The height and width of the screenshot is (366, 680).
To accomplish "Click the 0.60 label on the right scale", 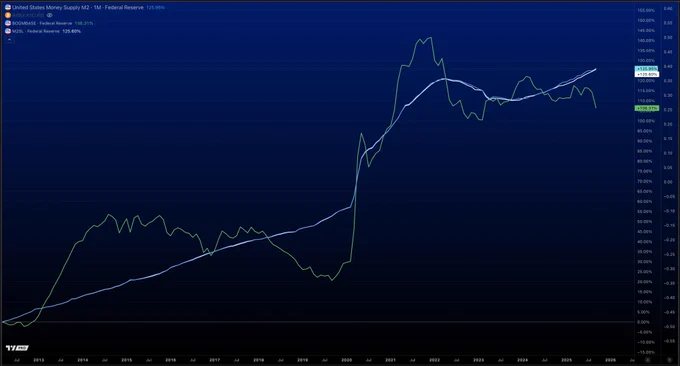I will (x=668, y=8).
